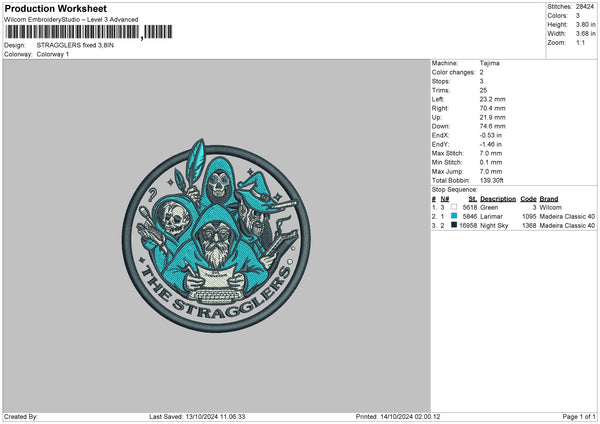The width and height of the screenshot is (600, 424).
Task: Click the Height value 3.80 in
Action: coord(585,24)
